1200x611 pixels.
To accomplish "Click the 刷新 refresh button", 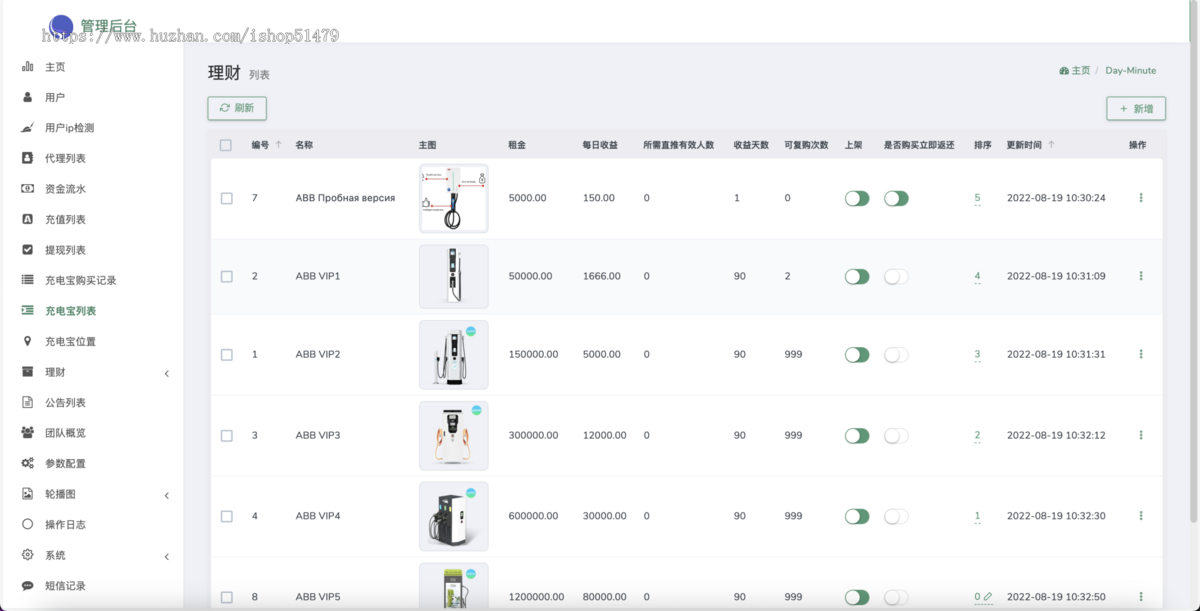I will click(x=237, y=108).
